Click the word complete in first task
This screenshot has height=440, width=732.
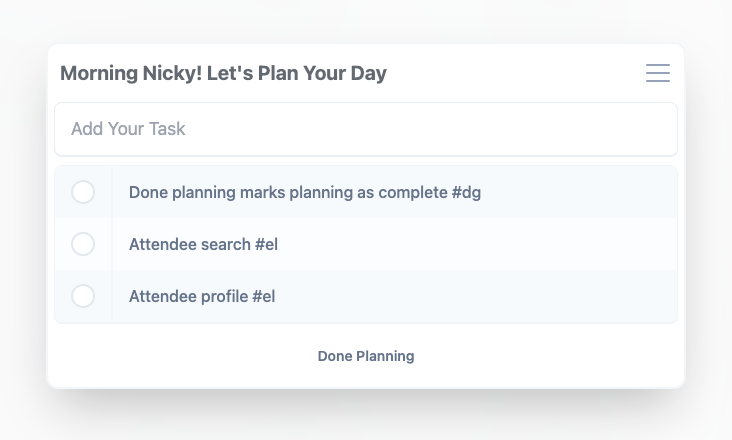tap(411, 192)
